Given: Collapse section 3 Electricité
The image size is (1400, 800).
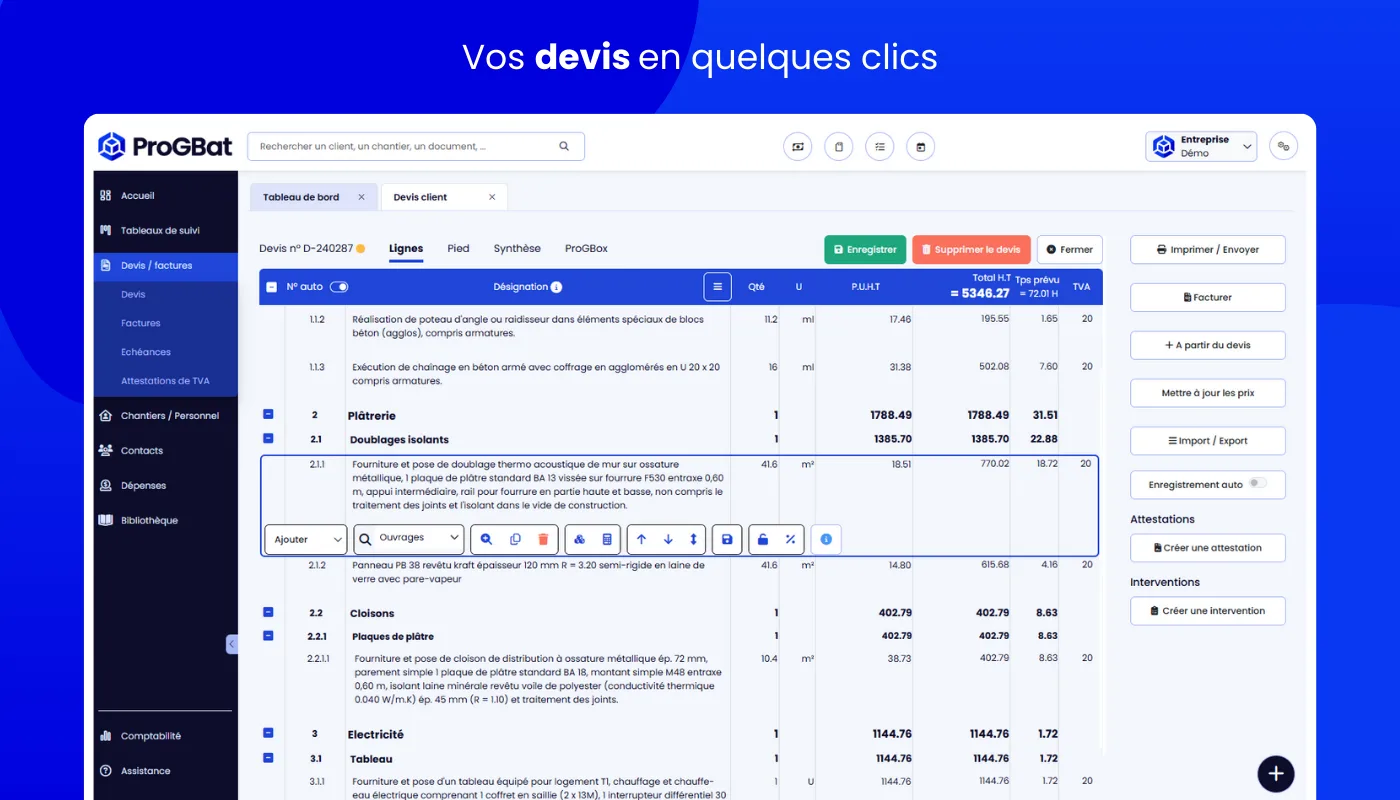Looking at the screenshot, I should pos(268,733).
